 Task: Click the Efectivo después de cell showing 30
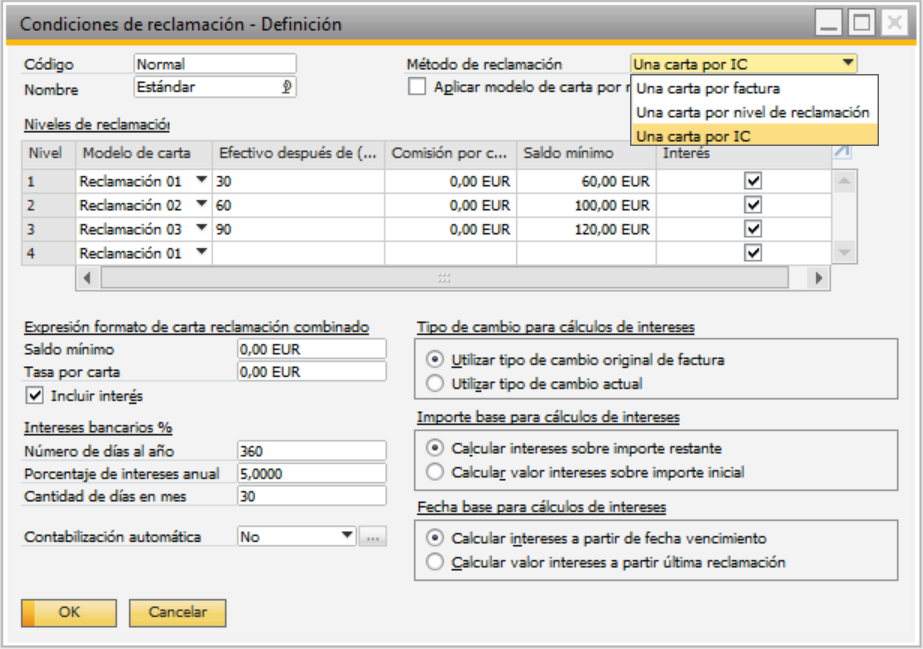[298, 181]
